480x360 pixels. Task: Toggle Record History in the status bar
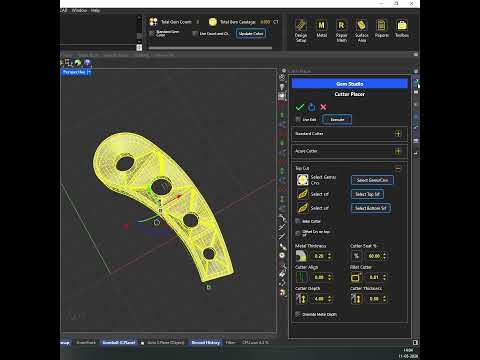pos(206,342)
